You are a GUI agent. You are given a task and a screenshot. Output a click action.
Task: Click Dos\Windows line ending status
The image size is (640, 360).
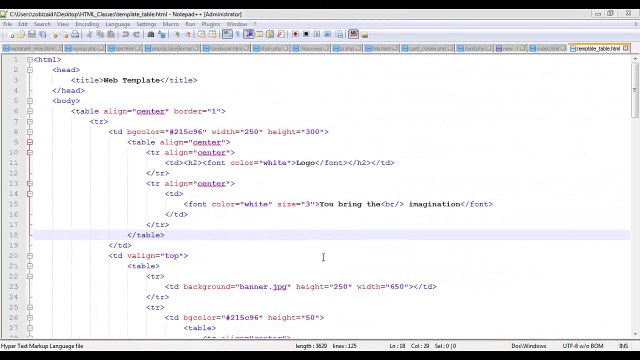[529, 346]
